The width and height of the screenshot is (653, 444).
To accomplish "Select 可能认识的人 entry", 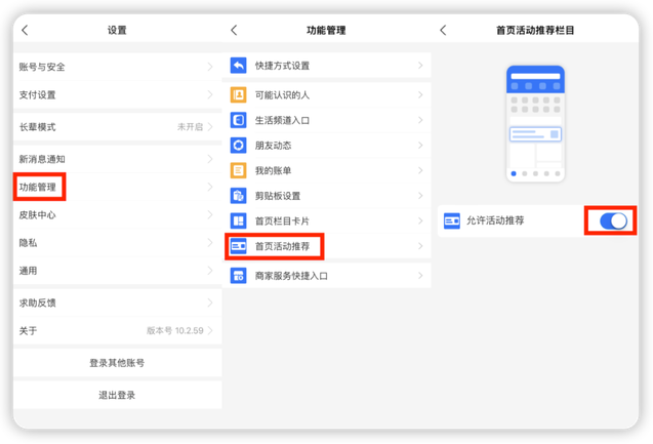I will coord(327,95).
